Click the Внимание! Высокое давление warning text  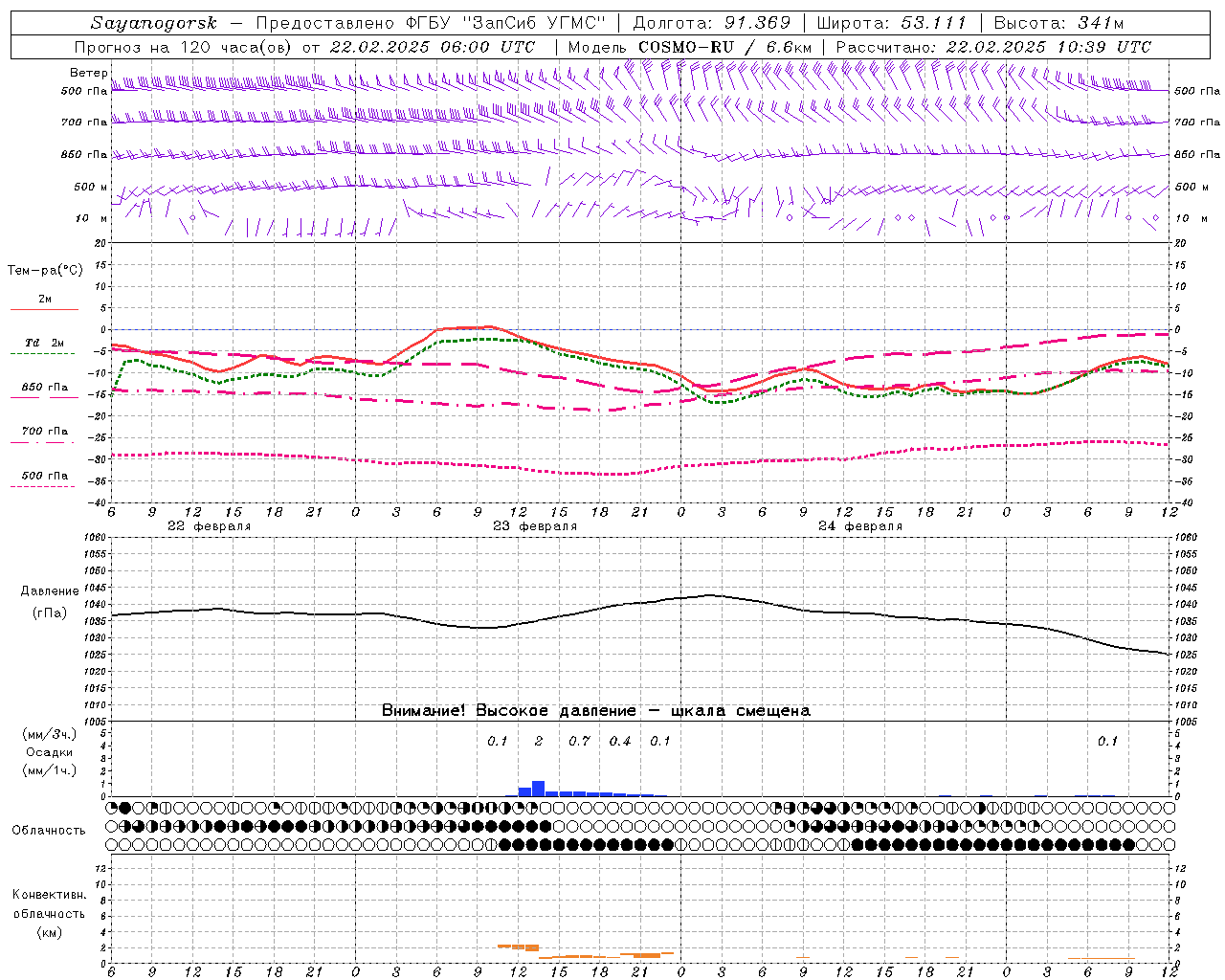click(x=595, y=711)
